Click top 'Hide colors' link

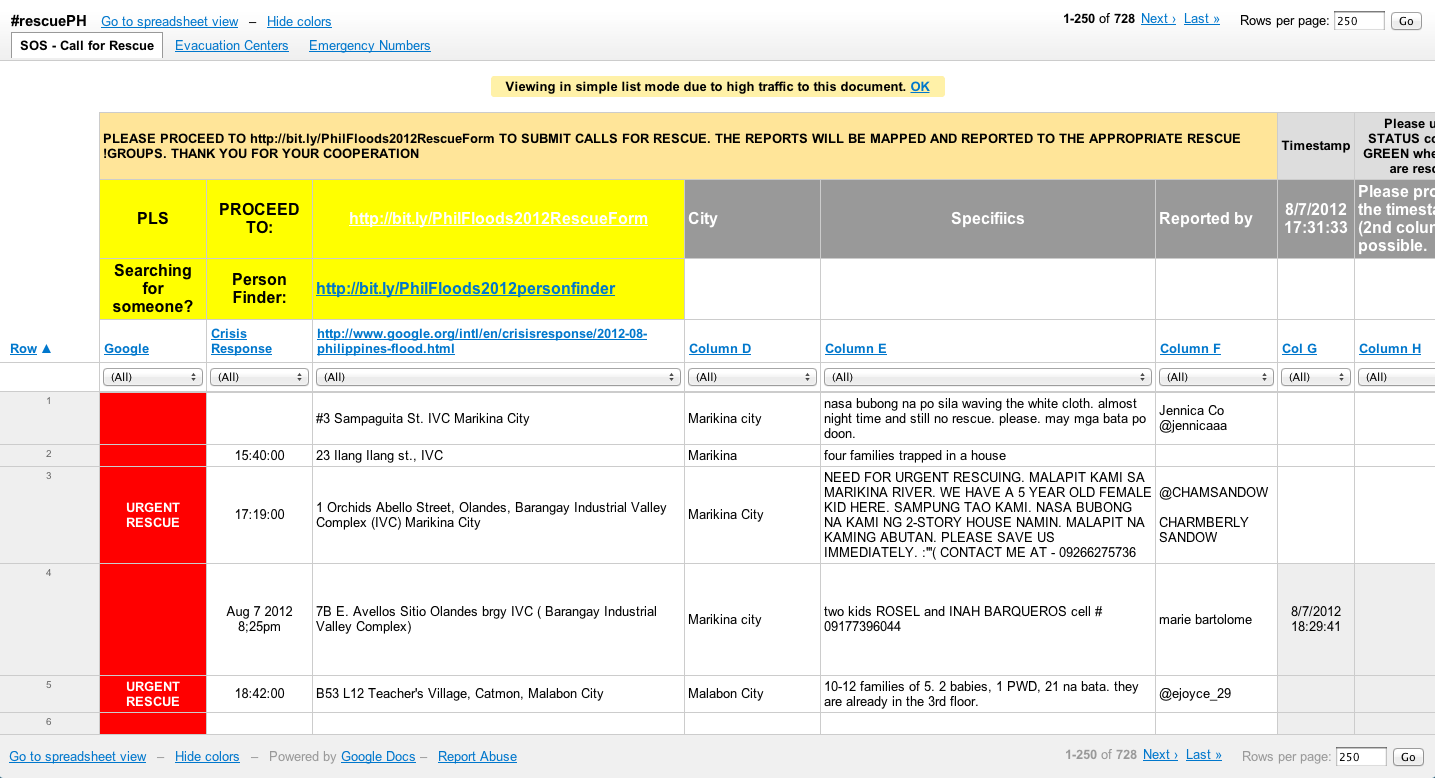299,22
